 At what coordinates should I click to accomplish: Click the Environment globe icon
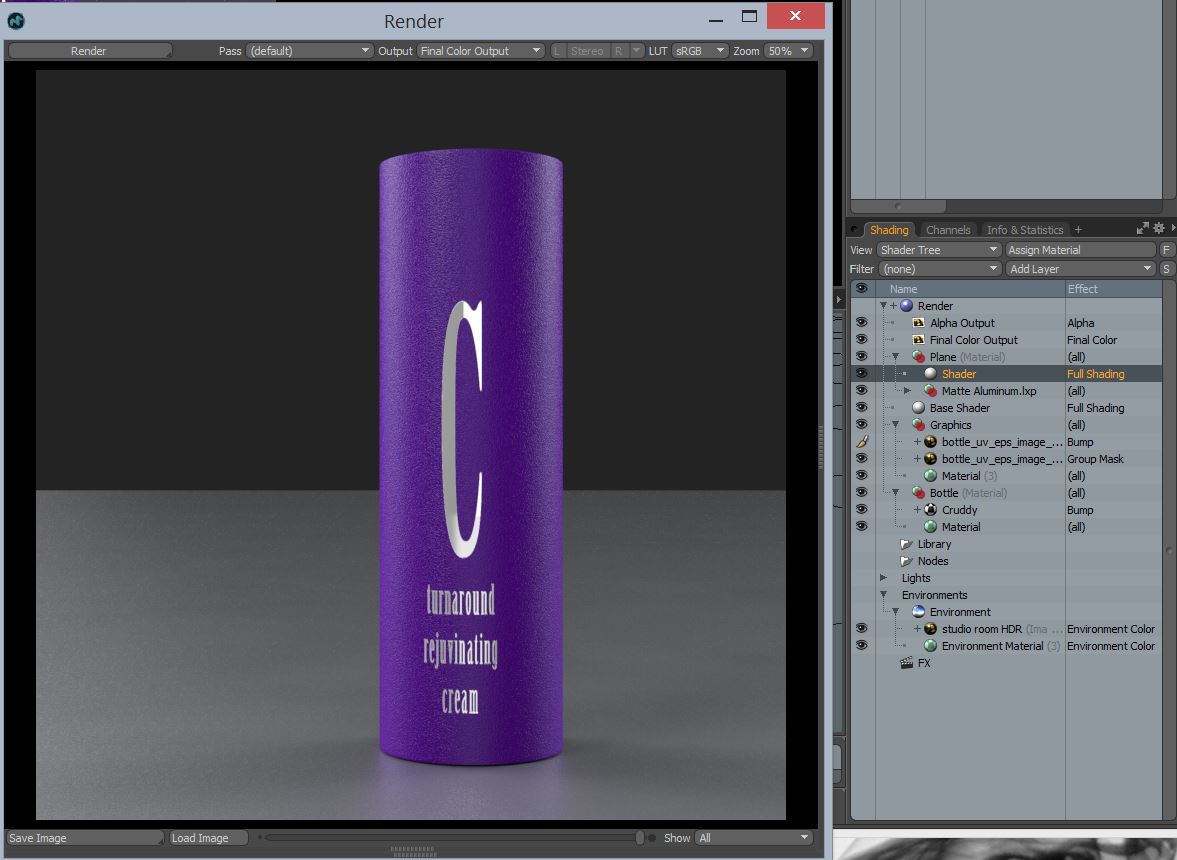click(918, 612)
